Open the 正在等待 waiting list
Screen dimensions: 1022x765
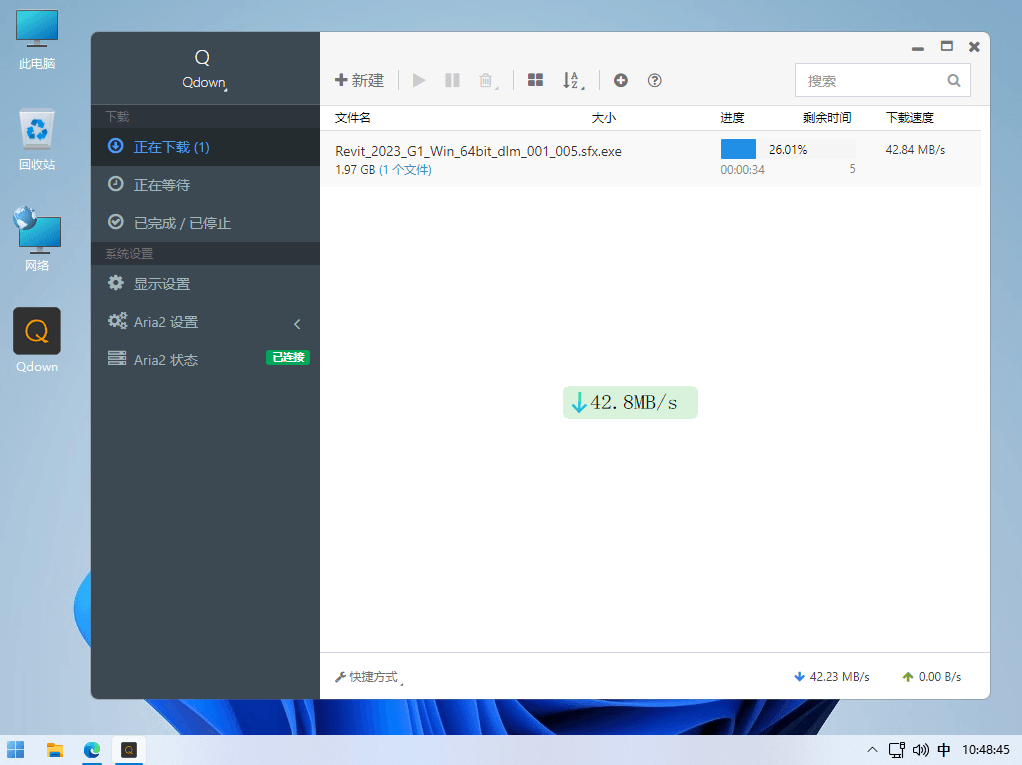click(x=205, y=185)
